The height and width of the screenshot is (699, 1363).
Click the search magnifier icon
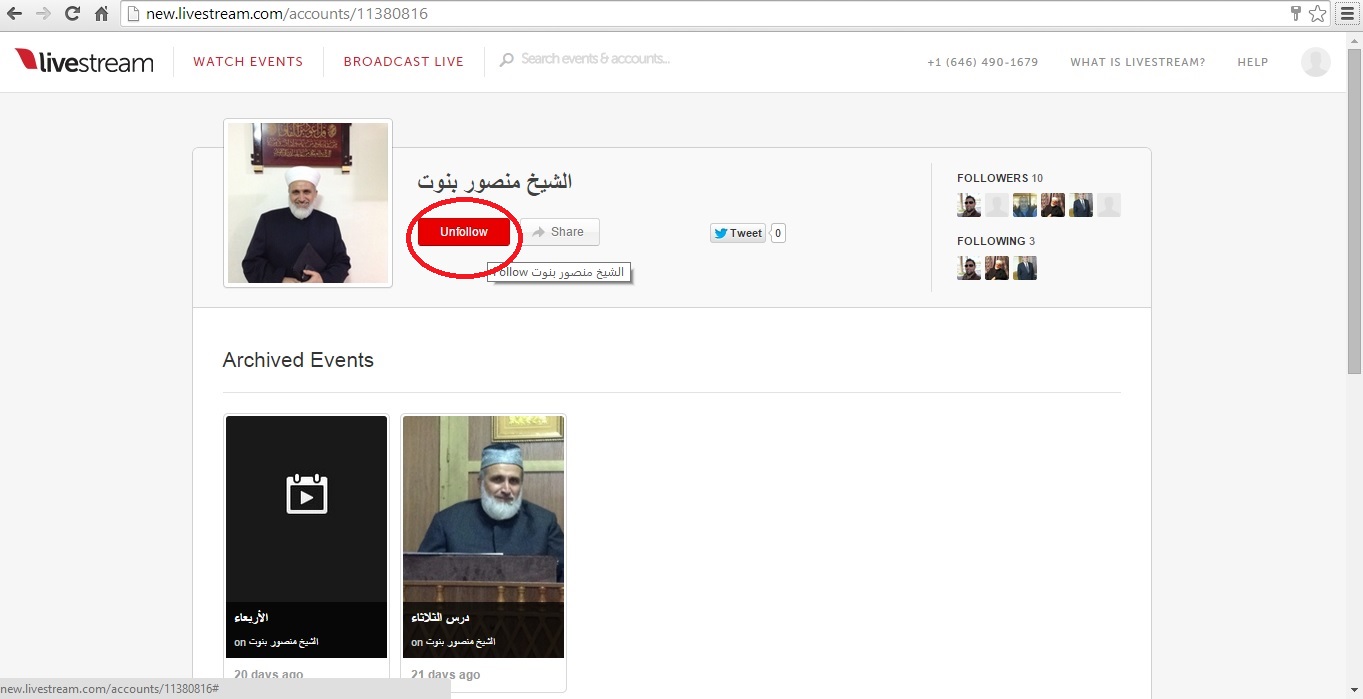(x=507, y=60)
